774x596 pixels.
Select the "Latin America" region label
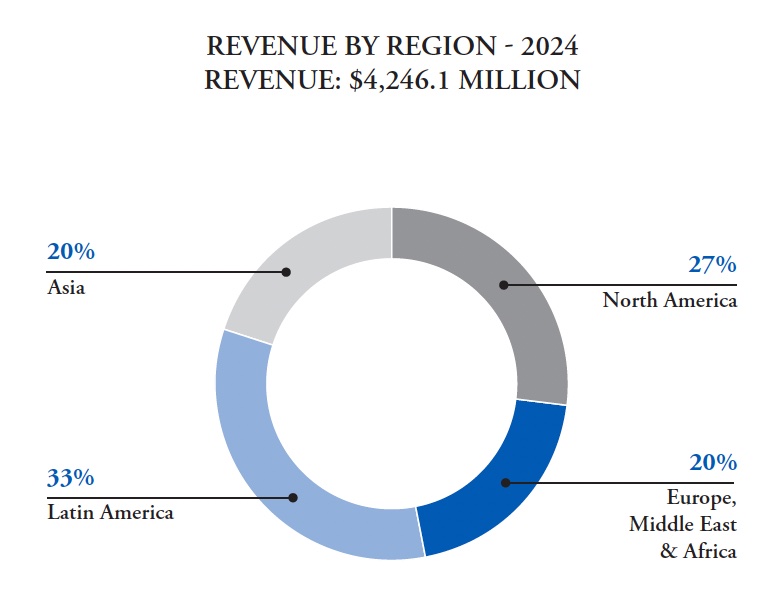110,513
